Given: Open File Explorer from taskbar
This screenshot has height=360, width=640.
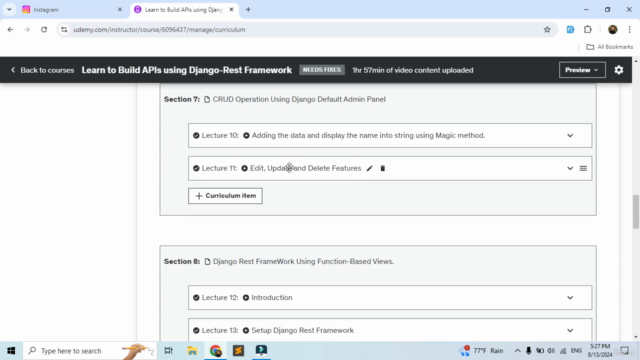Looking at the screenshot, I should 192,351.
